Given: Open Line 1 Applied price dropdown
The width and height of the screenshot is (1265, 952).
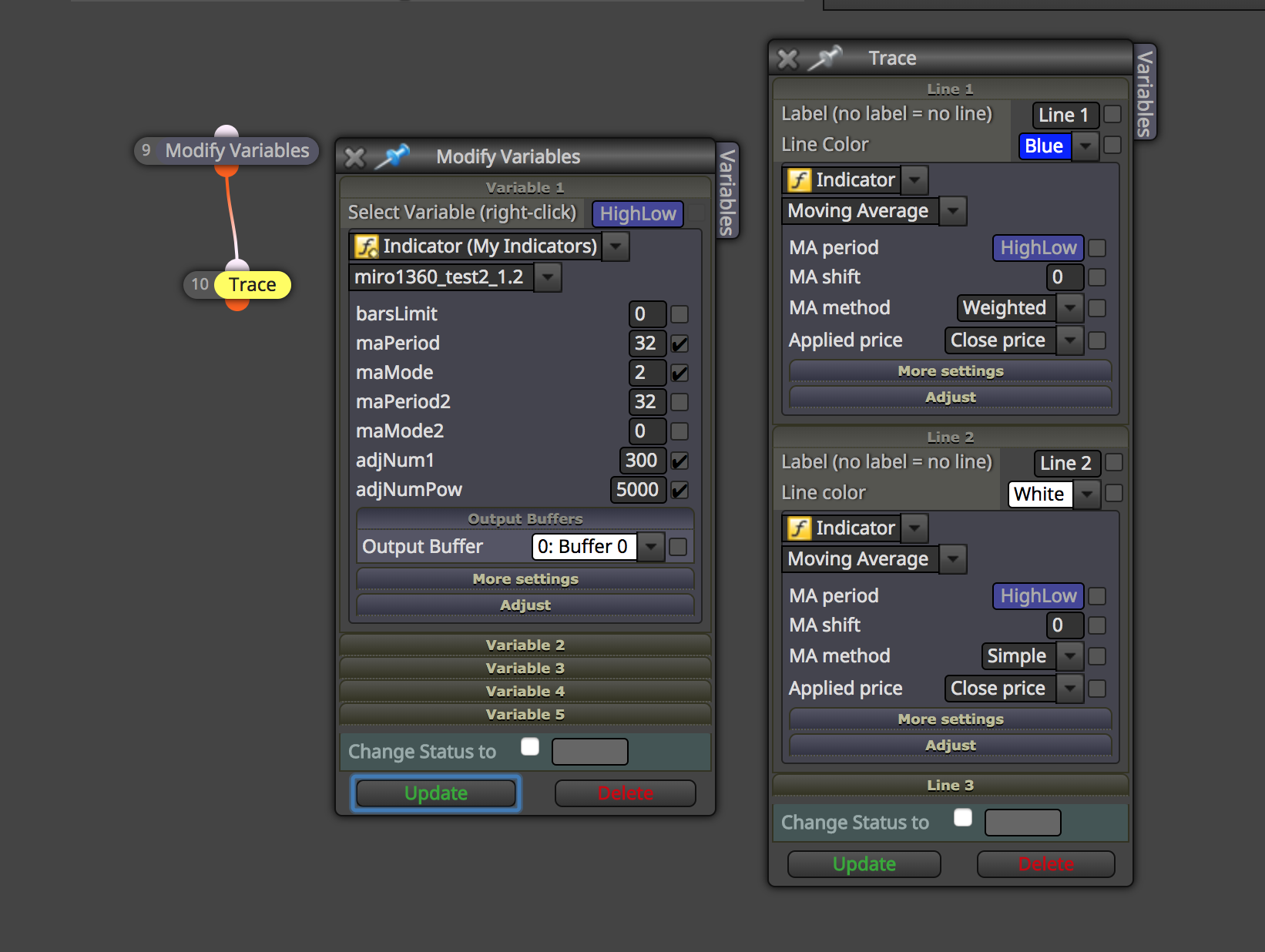Looking at the screenshot, I should pyautogui.click(x=1070, y=340).
